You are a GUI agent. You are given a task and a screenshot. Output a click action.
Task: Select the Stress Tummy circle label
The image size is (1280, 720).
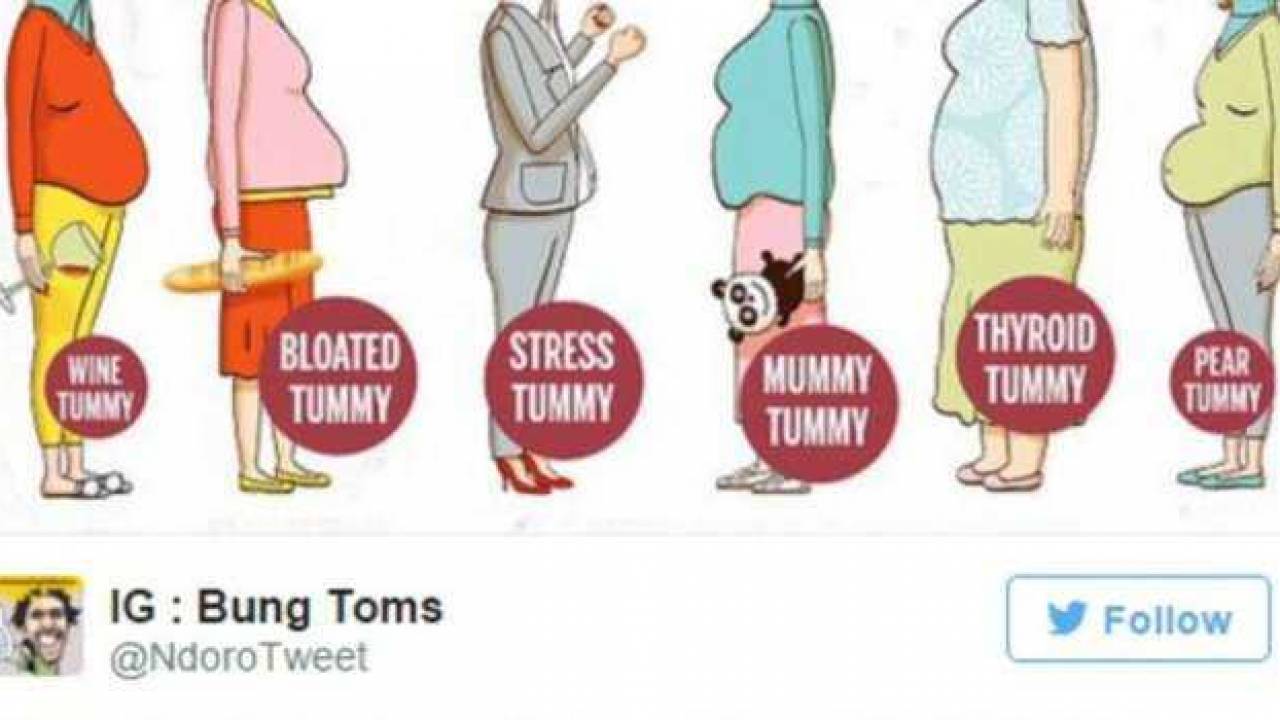tap(564, 380)
